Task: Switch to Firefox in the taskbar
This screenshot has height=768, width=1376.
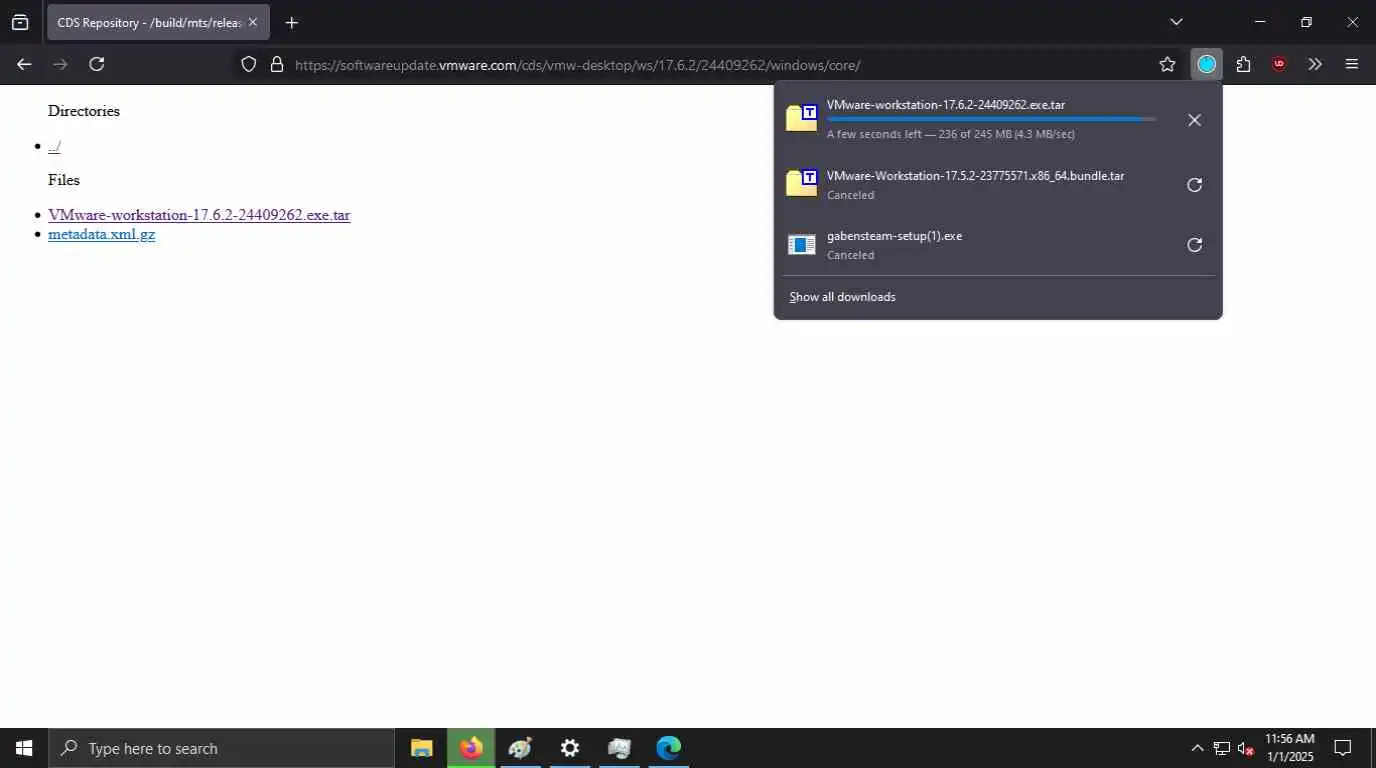Action: point(471,748)
